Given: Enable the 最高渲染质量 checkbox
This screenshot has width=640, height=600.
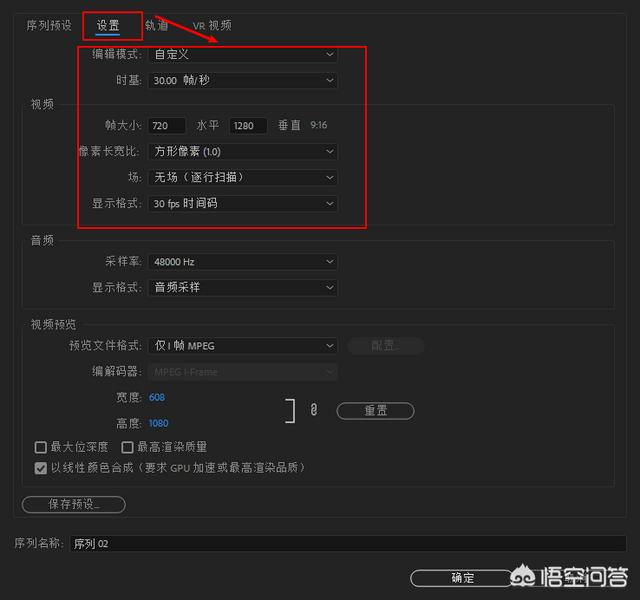Looking at the screenshot, I should [127, 447].
